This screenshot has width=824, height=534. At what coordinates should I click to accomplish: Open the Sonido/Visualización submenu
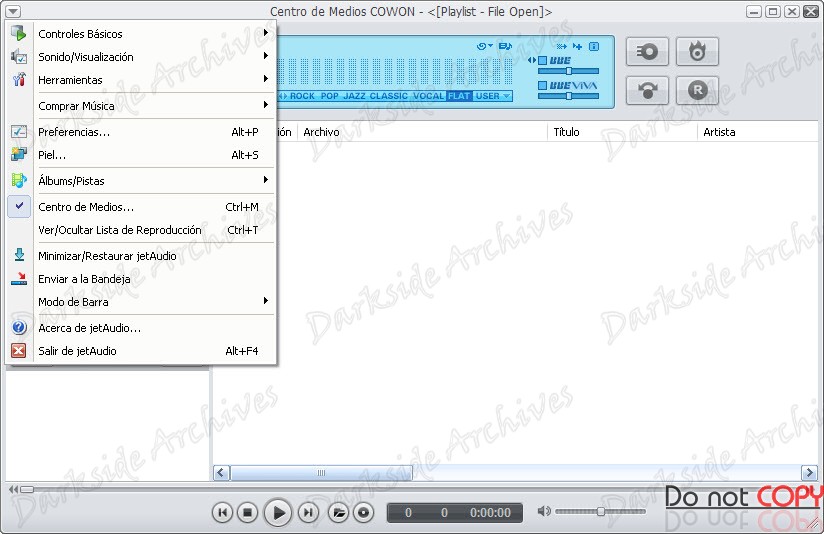pos(141,57)
